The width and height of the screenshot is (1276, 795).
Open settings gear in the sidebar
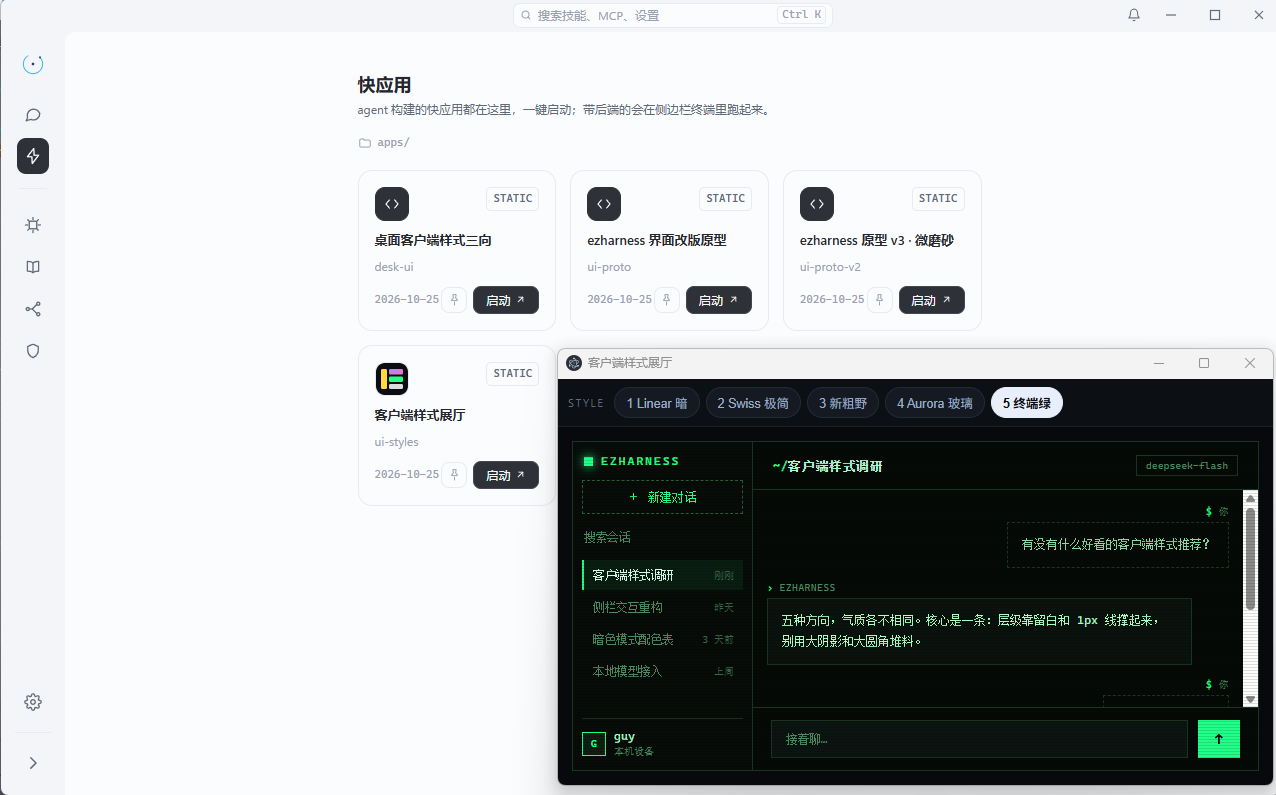tap(33, 702)
